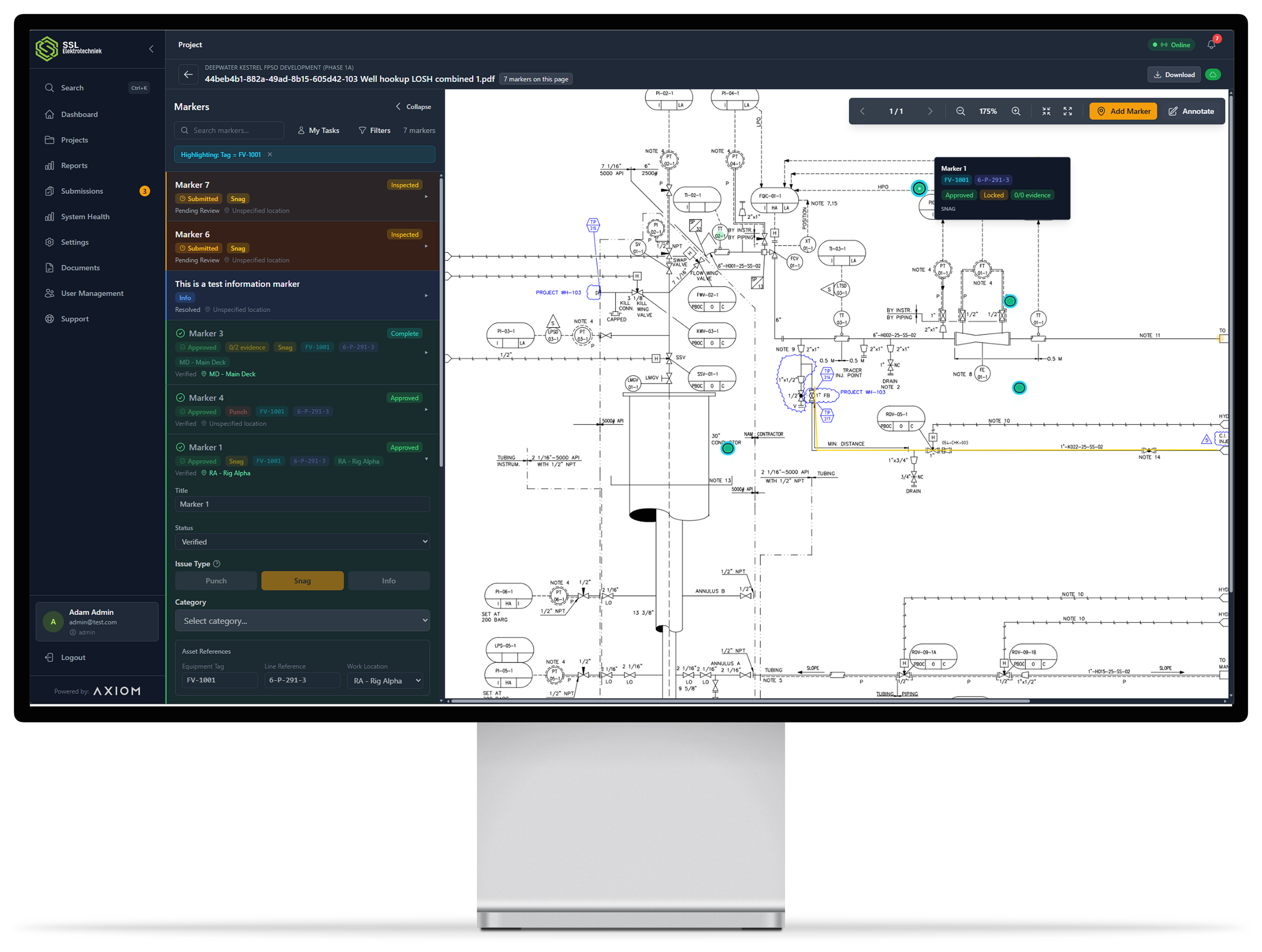This screenshot has height=952, width=1262.
Task: Collapse the sidebar with the chevron
Action: (x=151, y=49)
